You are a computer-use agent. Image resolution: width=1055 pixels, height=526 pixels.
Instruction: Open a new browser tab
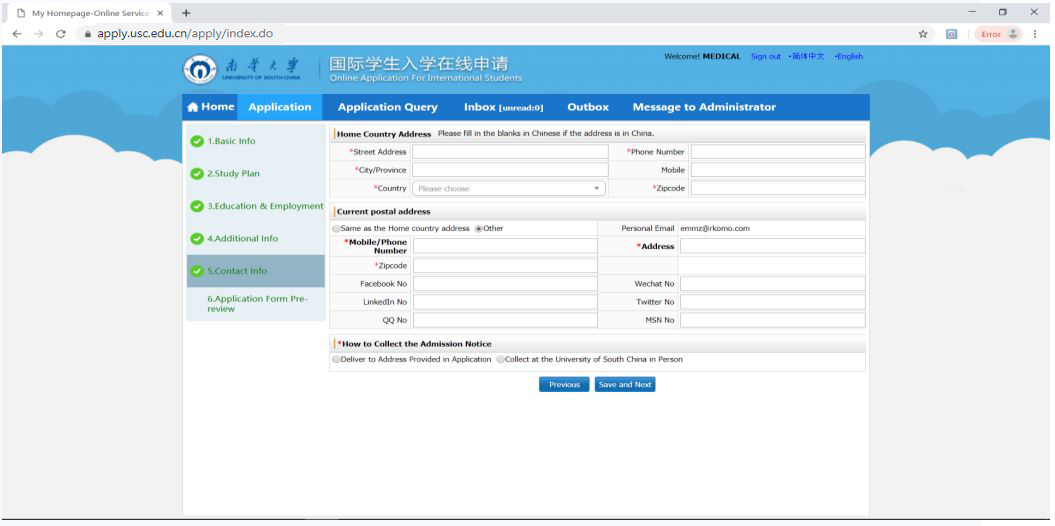(186, 12)
